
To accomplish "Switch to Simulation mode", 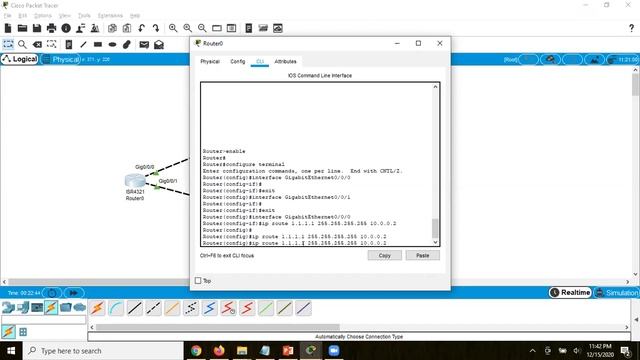I will pyautogui.click(x=616, y=293).
